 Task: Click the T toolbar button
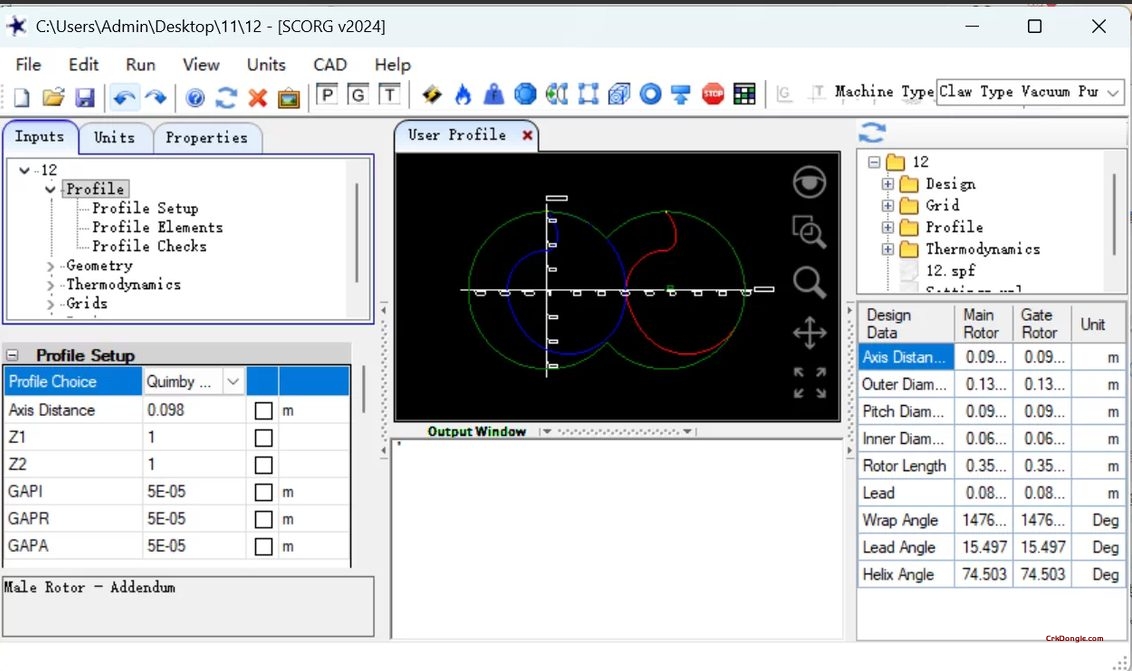[x=389, y=95]
